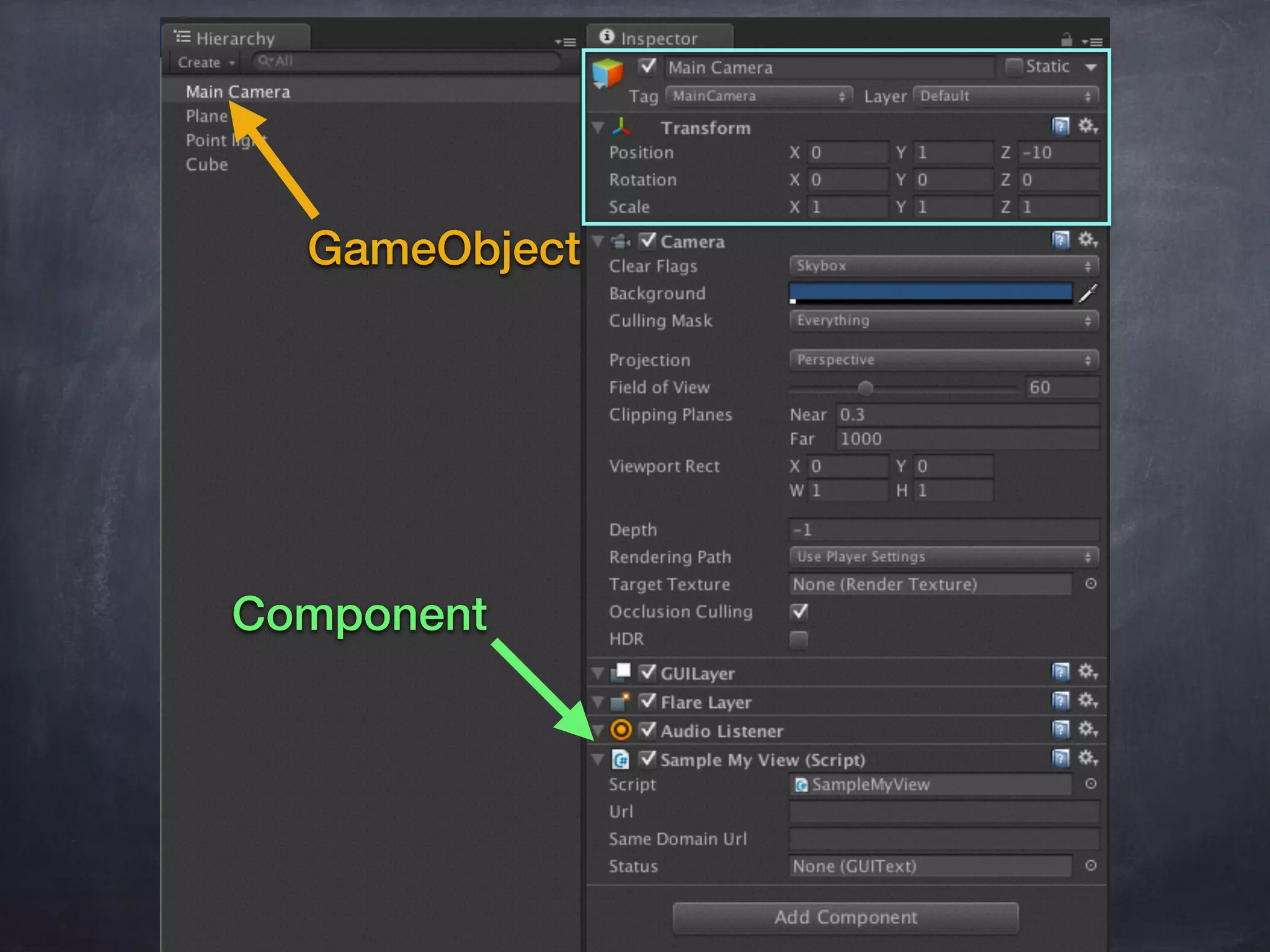Viewport: 1270px width, 952px height.
Task: Enable the HDR checkbox
Action: tap(799, 639)
